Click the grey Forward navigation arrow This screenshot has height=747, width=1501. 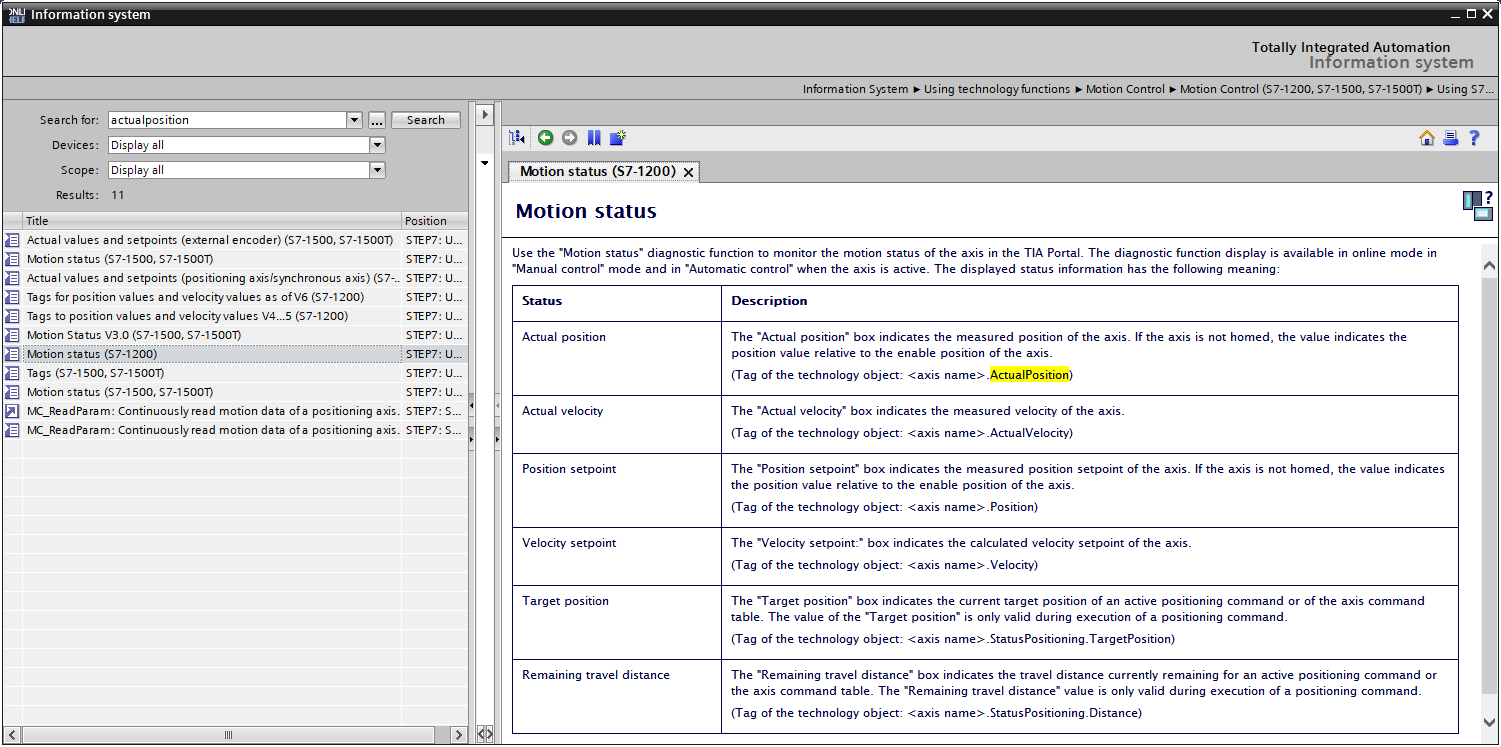(x=569, y=138)
